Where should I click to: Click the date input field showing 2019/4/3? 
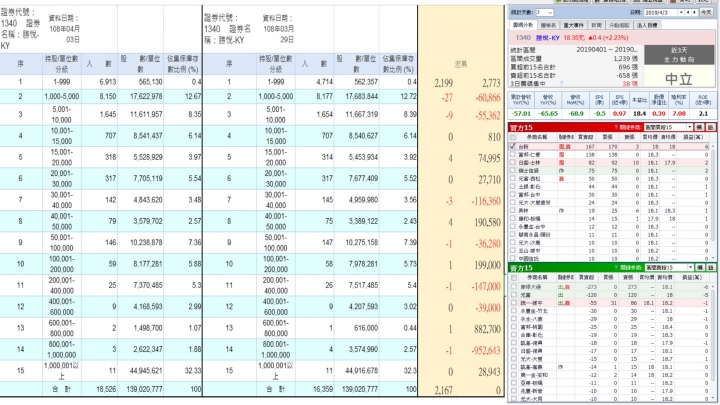[660, 13]
